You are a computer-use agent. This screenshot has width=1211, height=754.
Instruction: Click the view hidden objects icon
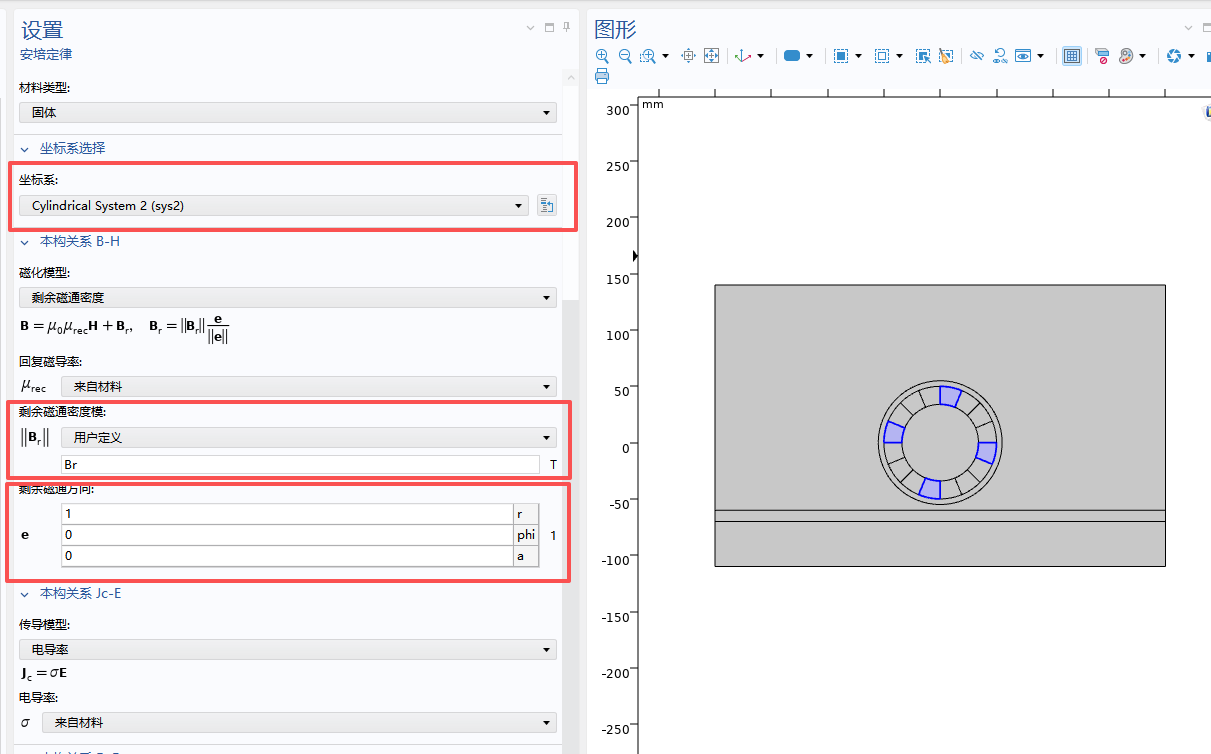pyautogui.click(x=1023, y=56)
